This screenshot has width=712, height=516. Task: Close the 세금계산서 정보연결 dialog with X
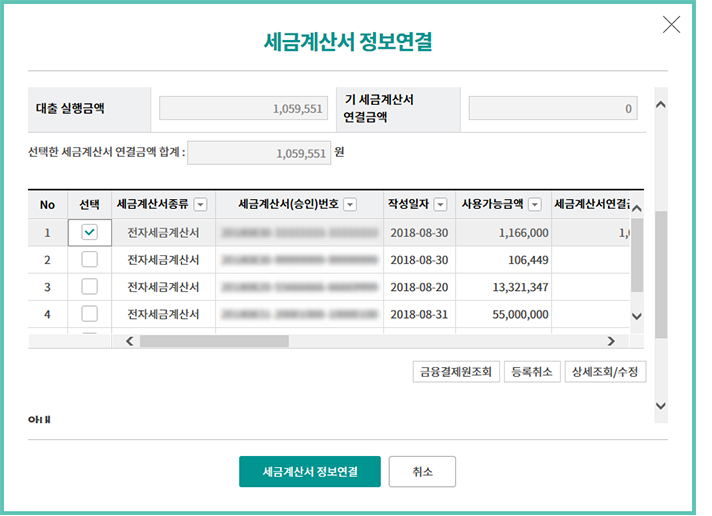[x=671, y=25]
